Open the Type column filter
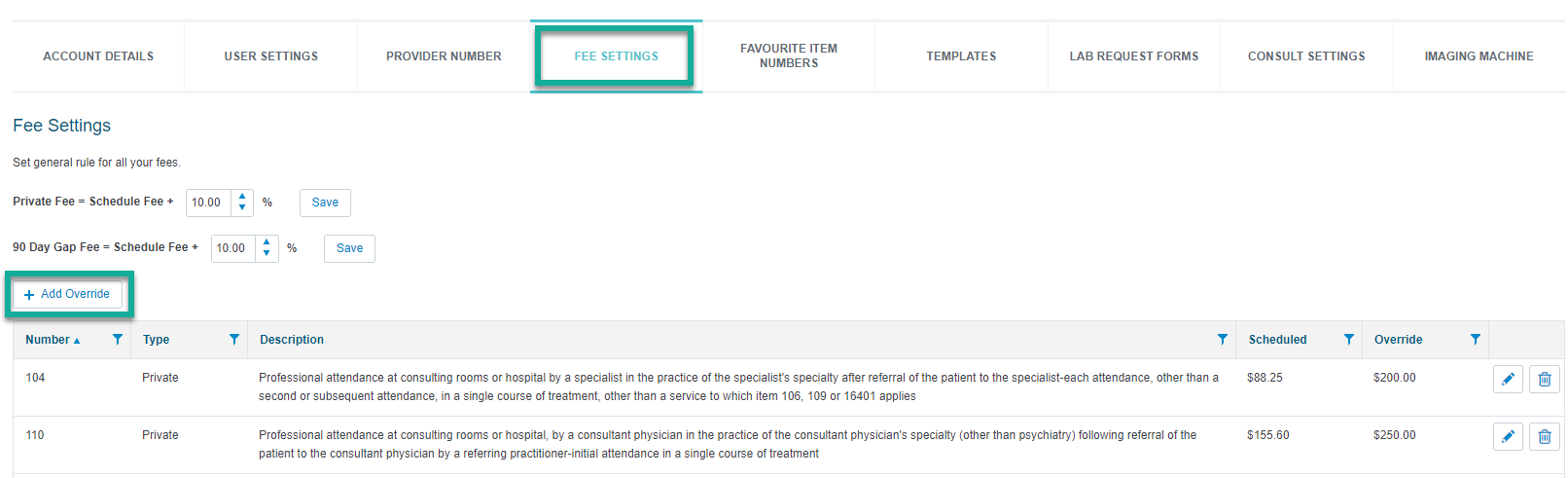 click(x=234, y=340)
